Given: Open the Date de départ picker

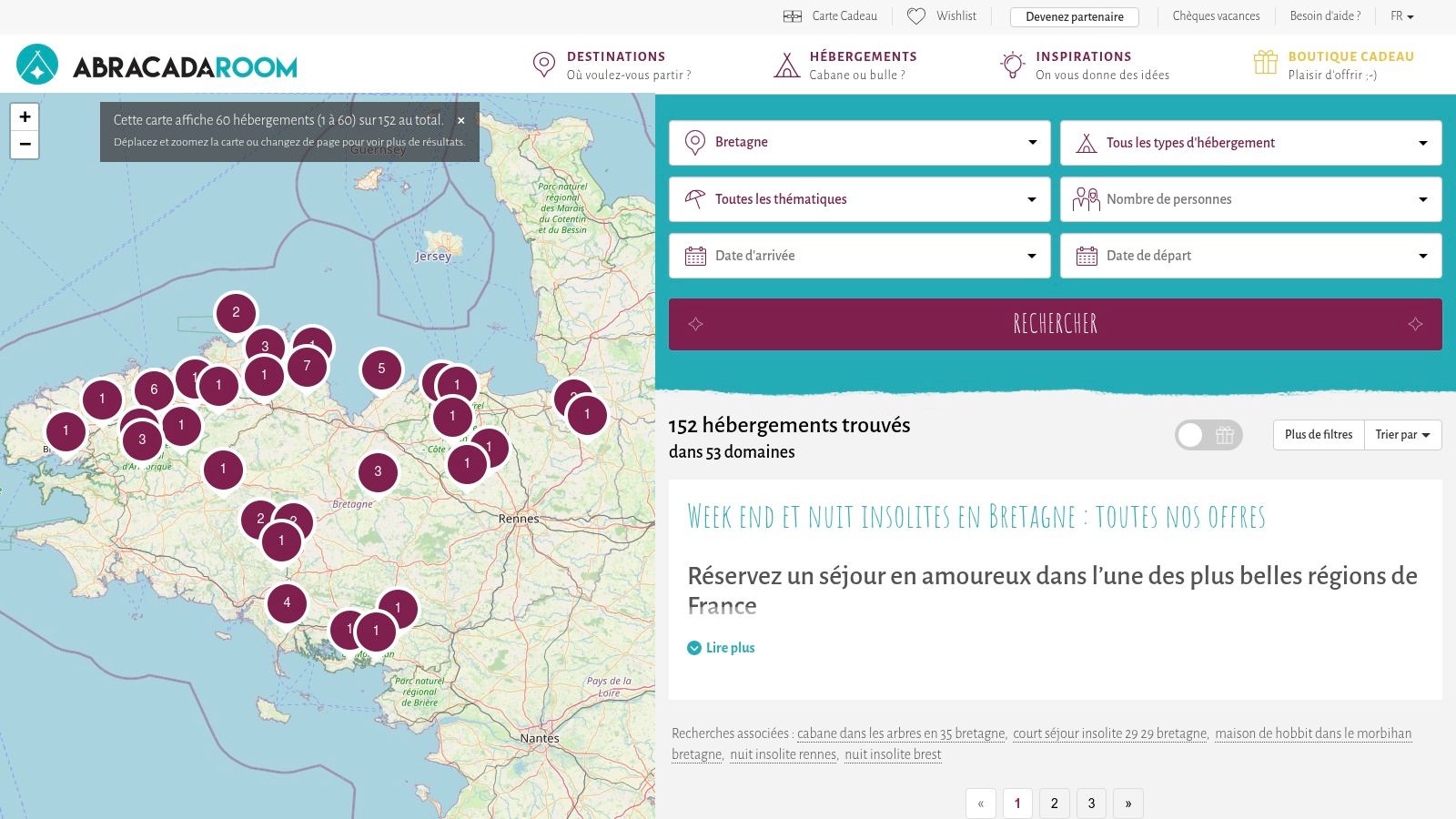Looking at the screenshot, I should (1251, 256).
